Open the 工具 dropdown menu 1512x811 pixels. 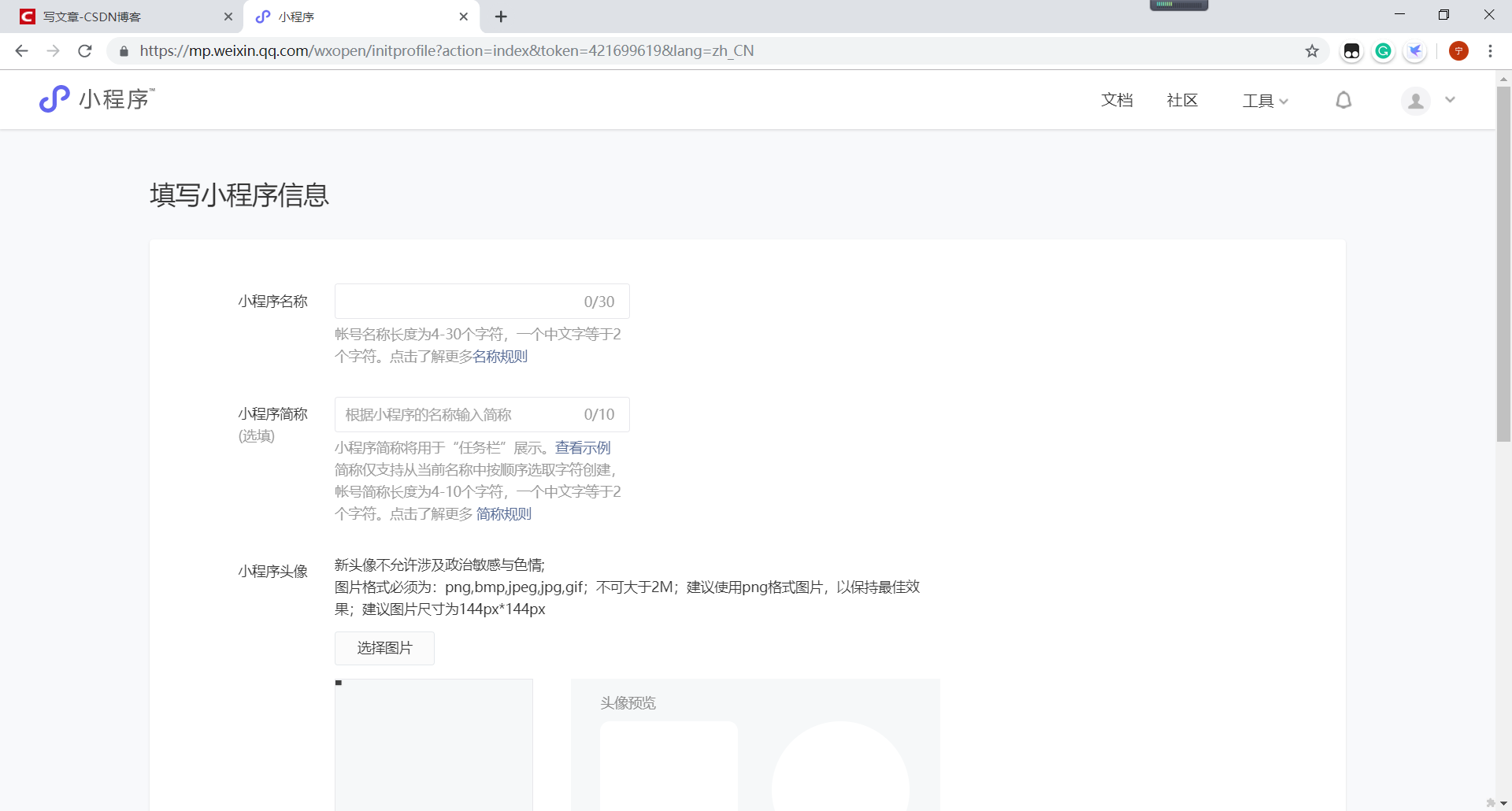[1265, 101]
